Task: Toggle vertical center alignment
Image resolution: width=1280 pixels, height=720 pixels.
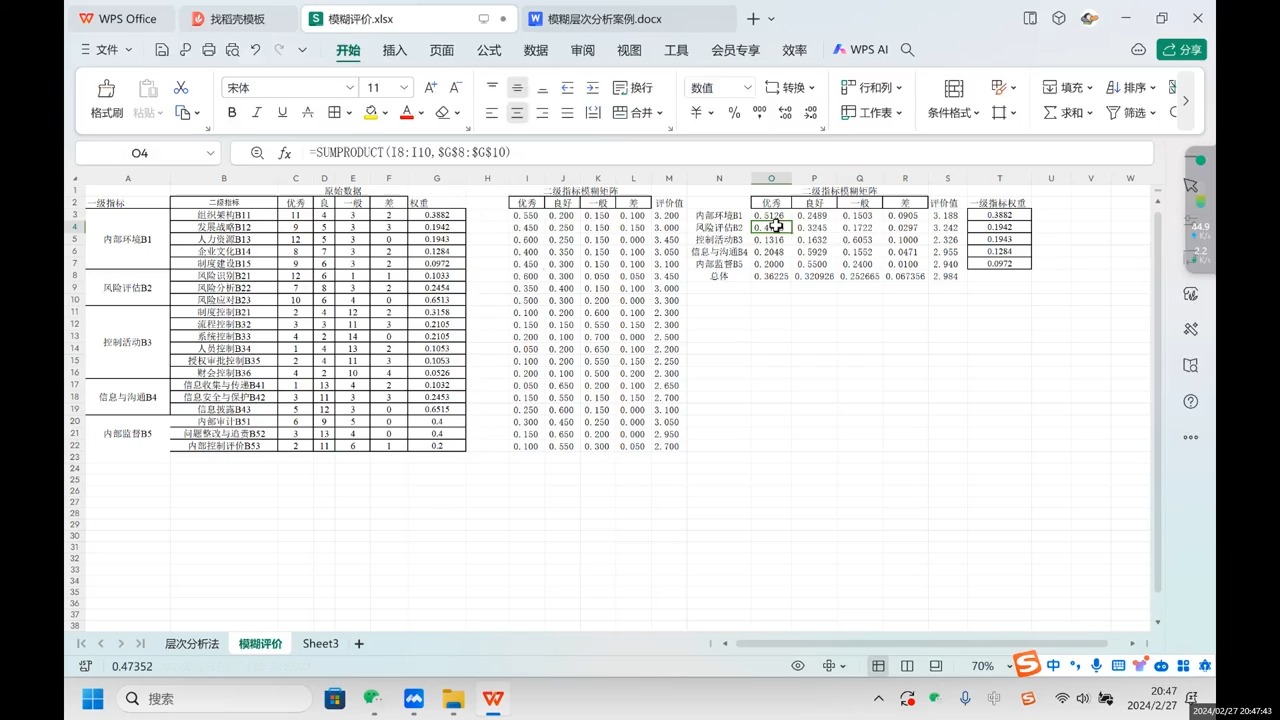Action: click(x=517, y=88)
